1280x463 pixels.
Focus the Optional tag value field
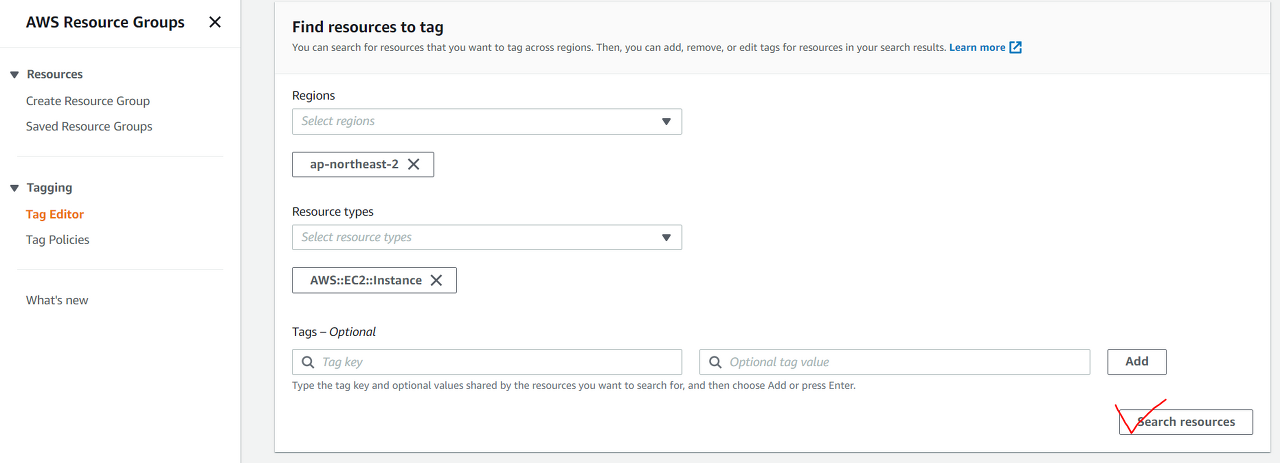click(x=895, y=362)
